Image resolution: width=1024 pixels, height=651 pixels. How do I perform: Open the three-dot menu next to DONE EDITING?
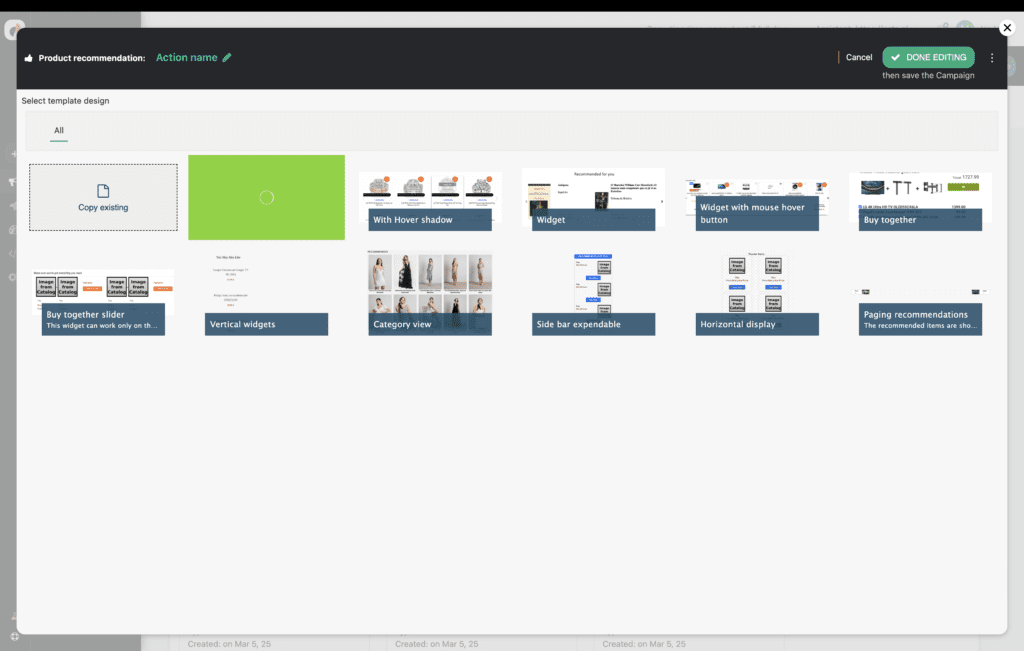click(992, 57)
